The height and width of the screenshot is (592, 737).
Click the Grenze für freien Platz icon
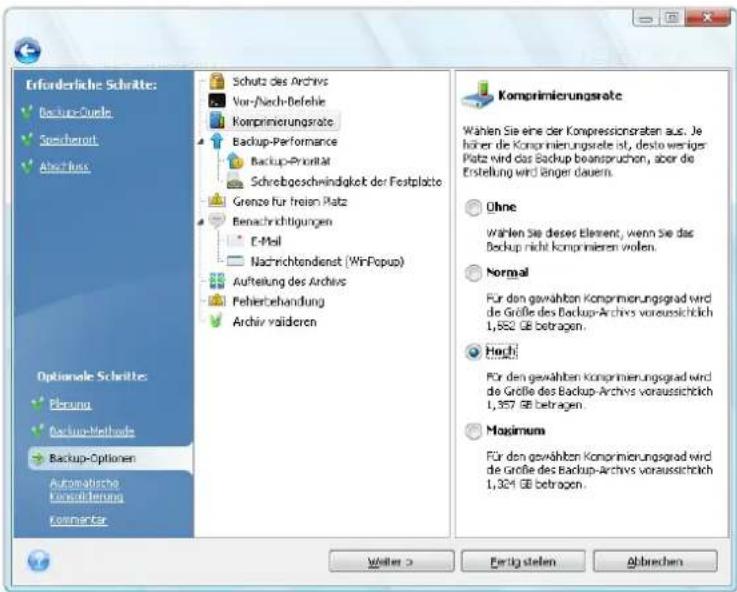(217, 201)
